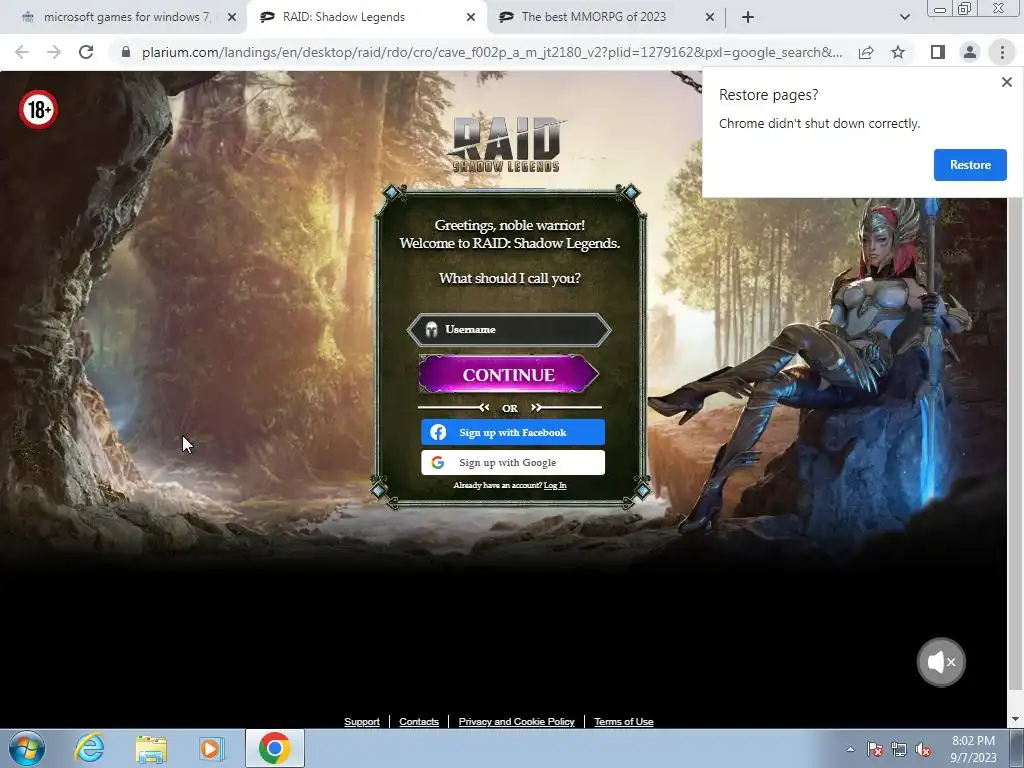Click the network tray icon

(x=899, y=749)
